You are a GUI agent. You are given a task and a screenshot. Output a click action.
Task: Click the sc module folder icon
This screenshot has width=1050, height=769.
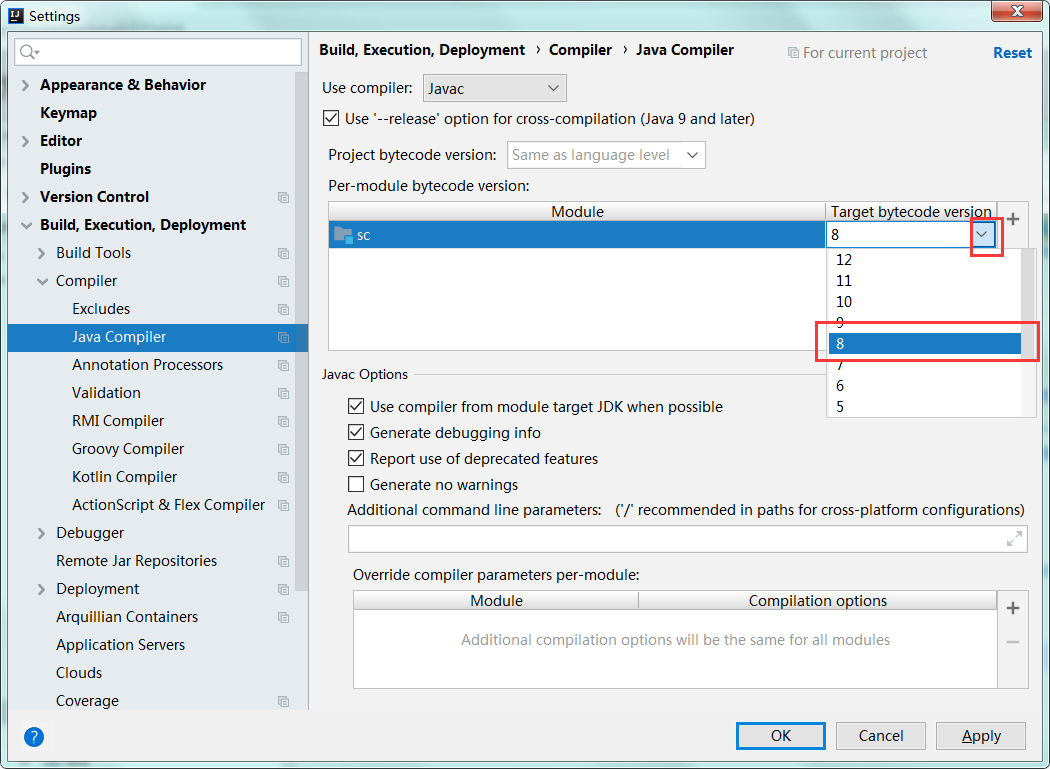pos(343,235)
